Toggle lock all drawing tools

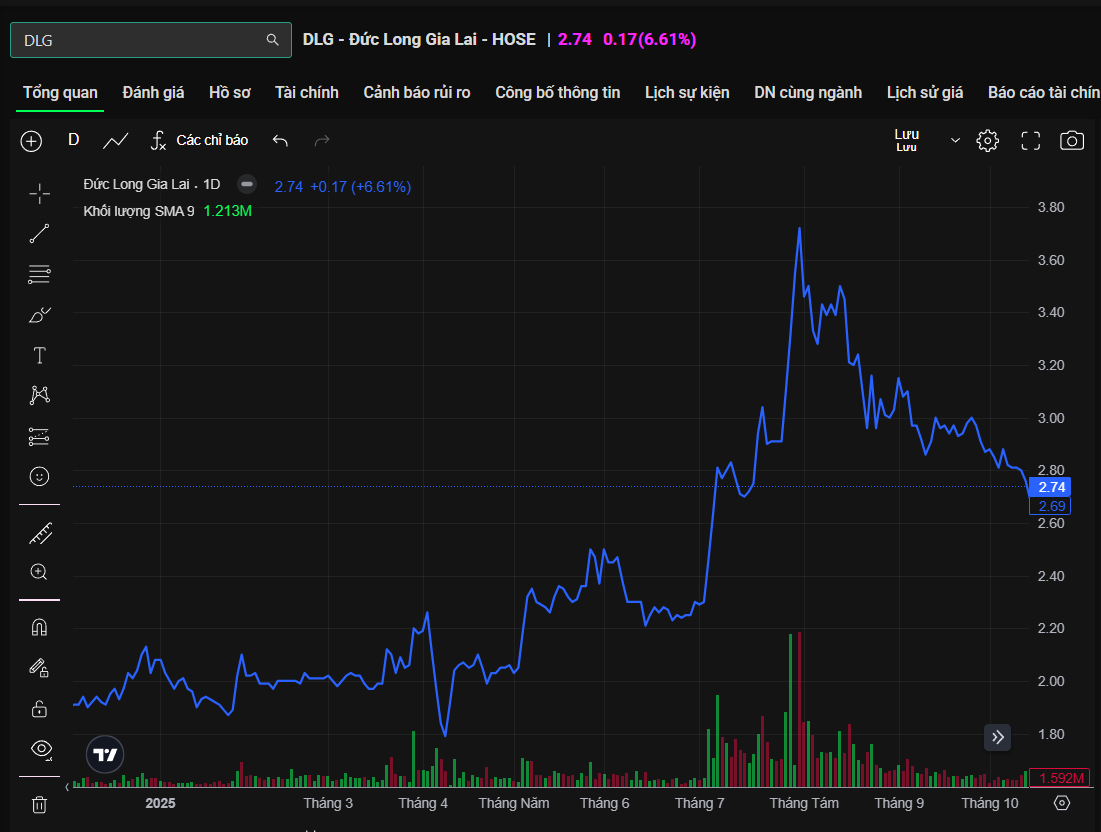(39, 708)
